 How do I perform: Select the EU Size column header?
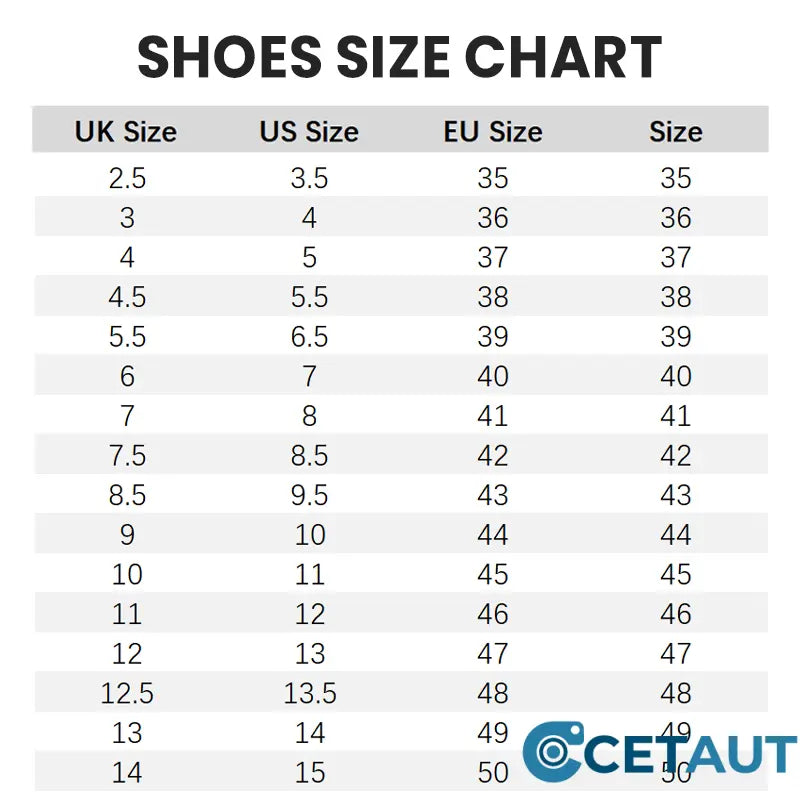pos(493,132)
